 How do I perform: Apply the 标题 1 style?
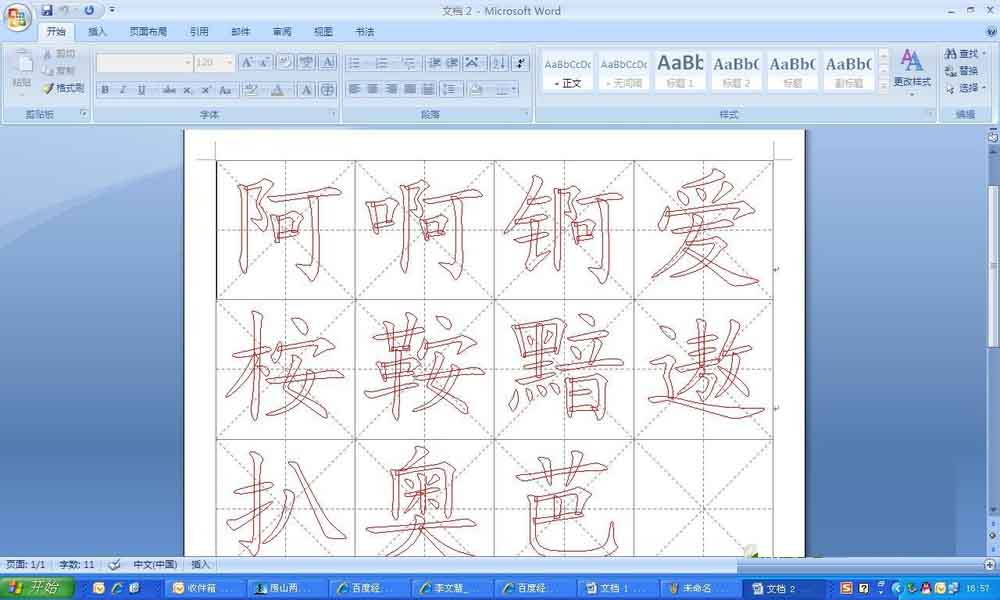point(680,71)
